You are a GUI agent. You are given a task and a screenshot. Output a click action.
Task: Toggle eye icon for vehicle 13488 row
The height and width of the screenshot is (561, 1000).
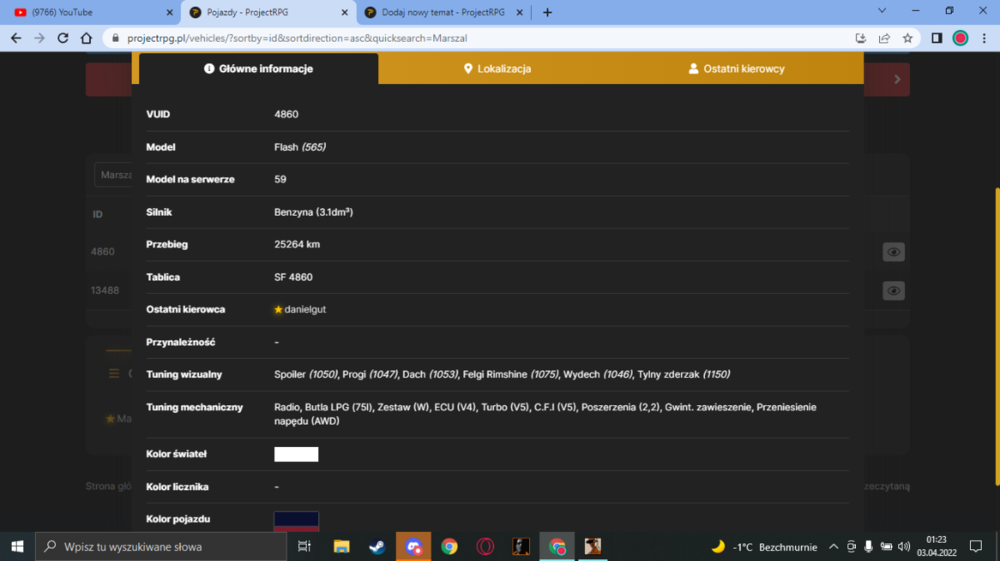[x=893, y=291]
